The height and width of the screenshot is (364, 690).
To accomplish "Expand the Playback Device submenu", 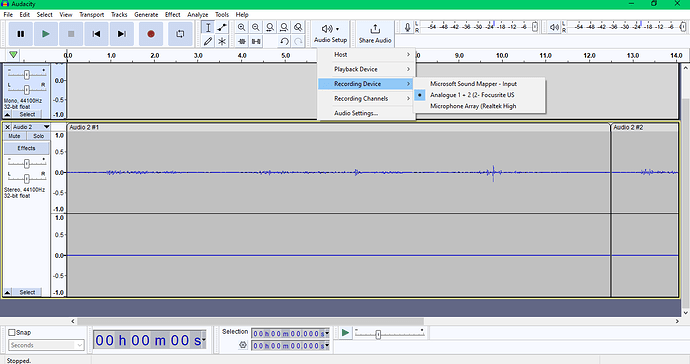I will point(367,69).
